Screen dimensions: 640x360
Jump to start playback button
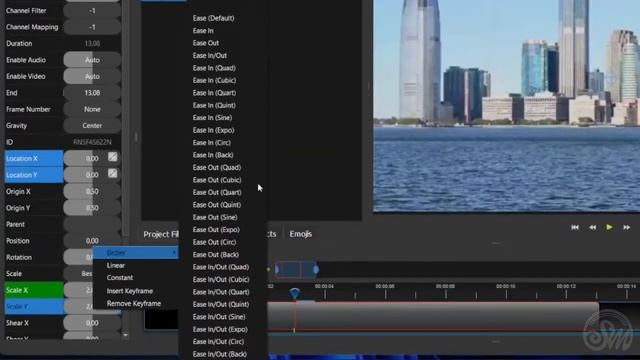(575, 227)
